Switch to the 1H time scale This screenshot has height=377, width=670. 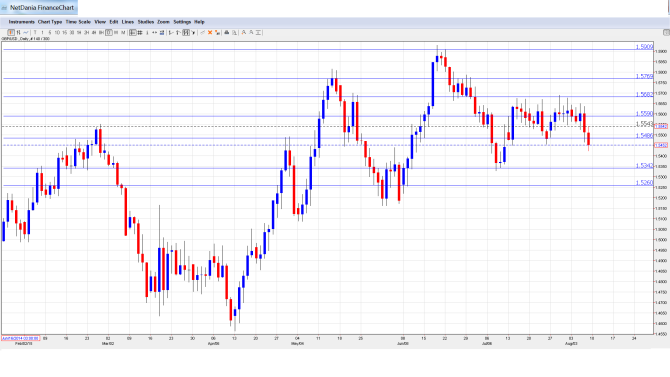coord(79,32)
